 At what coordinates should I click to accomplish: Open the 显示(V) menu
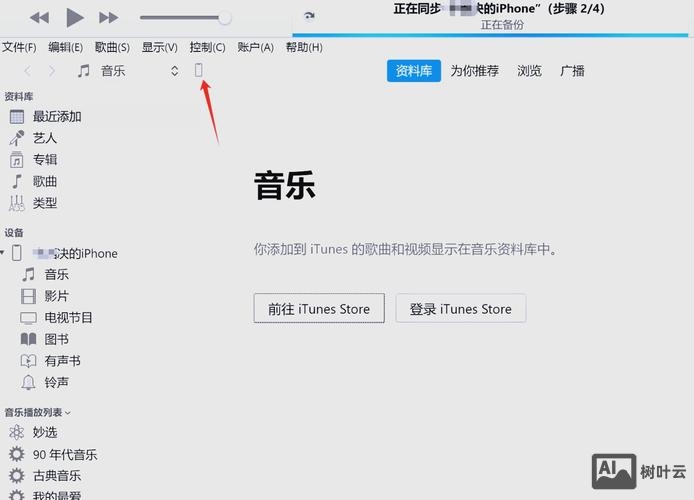tap(160, 47)
